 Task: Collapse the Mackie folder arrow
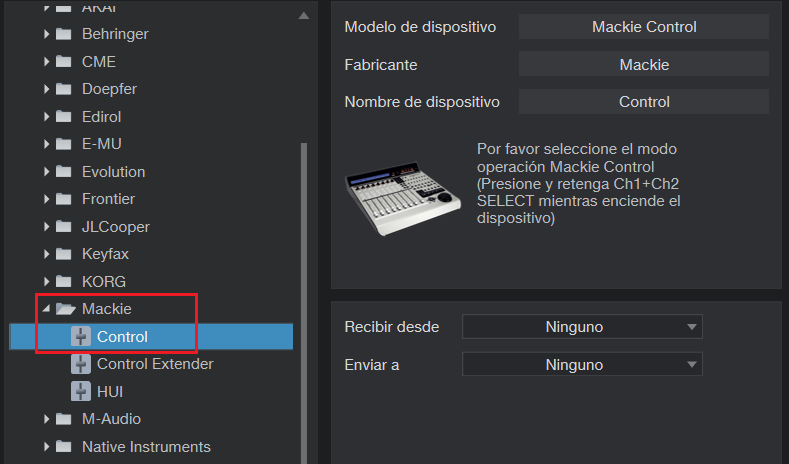pyautogui.click(x=46, y=308)
